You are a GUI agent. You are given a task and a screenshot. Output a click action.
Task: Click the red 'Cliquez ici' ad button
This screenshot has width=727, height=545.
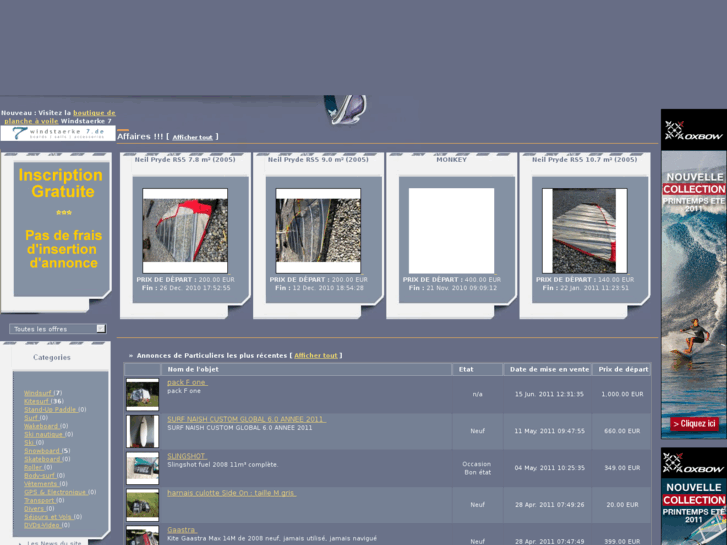coord(694,424)
